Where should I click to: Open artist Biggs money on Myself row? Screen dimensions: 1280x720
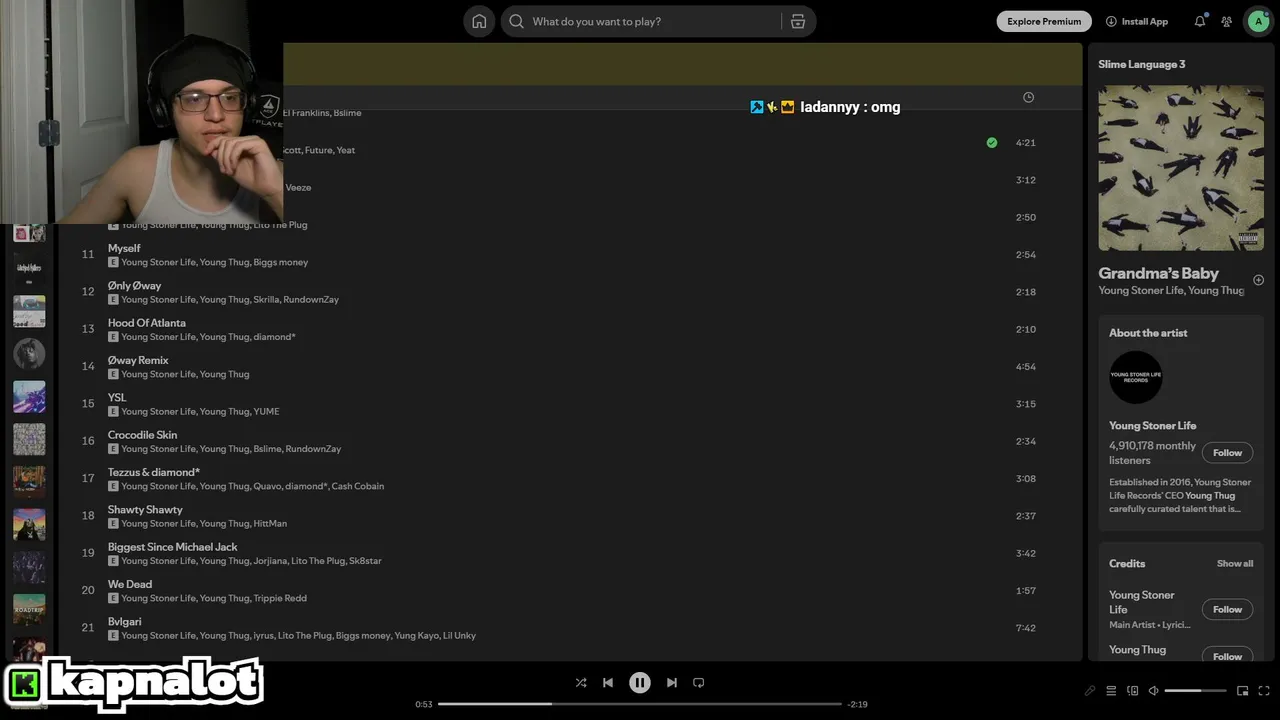tap(281, 262)
